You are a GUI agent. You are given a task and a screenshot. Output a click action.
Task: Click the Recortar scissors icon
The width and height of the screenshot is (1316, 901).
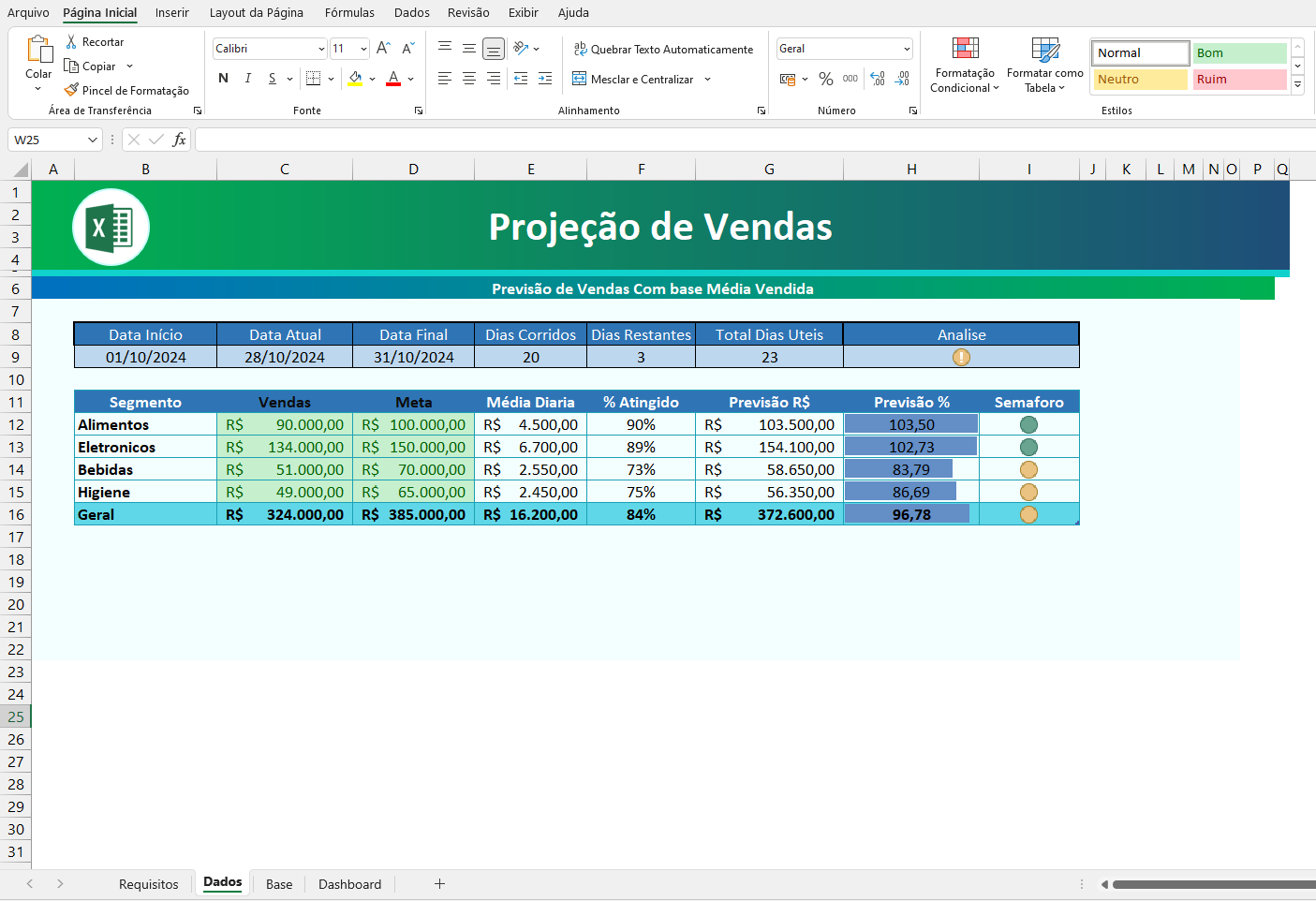[x=71, y=42]
